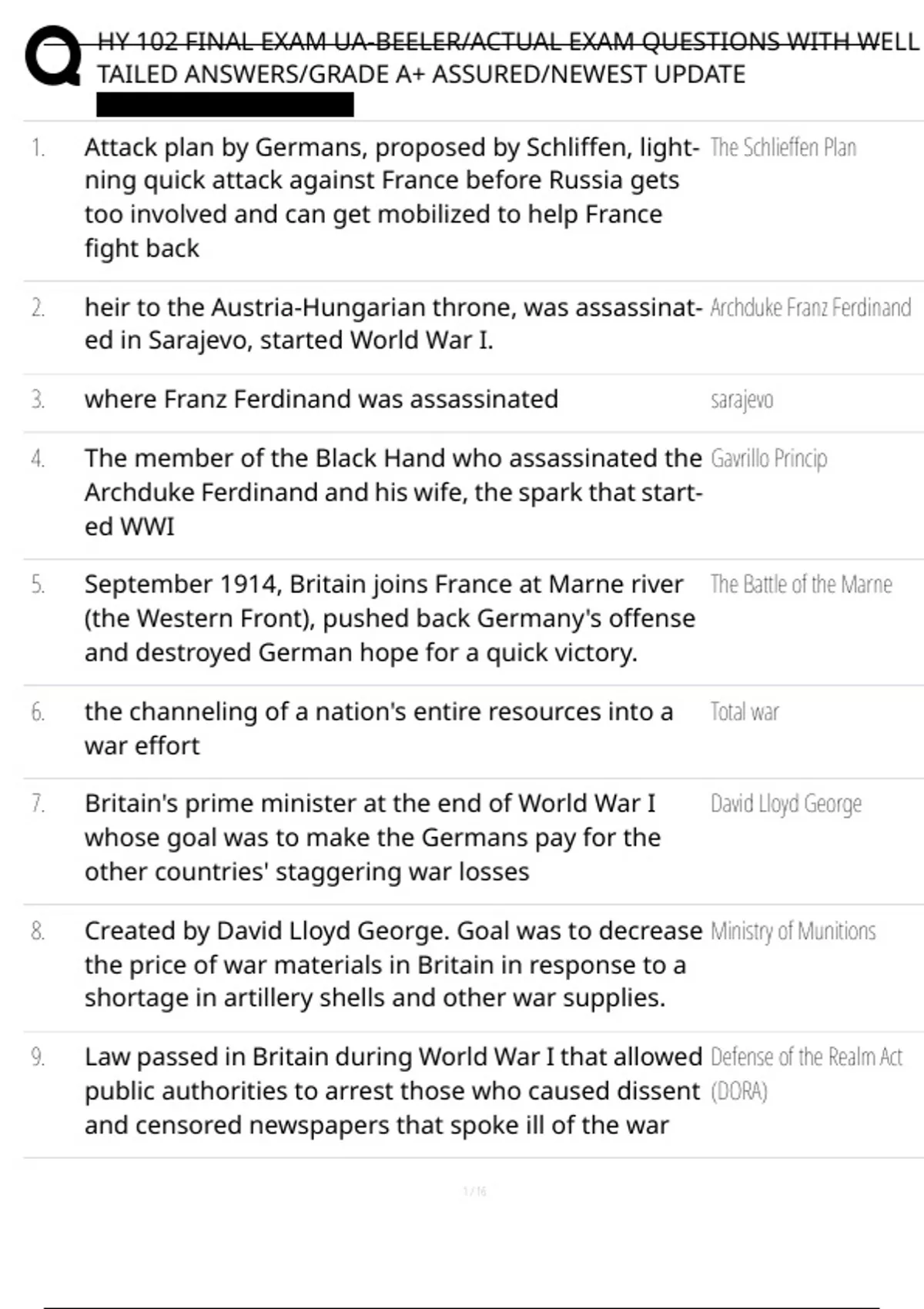The width and height of the screenshot is (924, 1309).
Task: Click the "Total war" term
Action: click(x=744, y=711)
